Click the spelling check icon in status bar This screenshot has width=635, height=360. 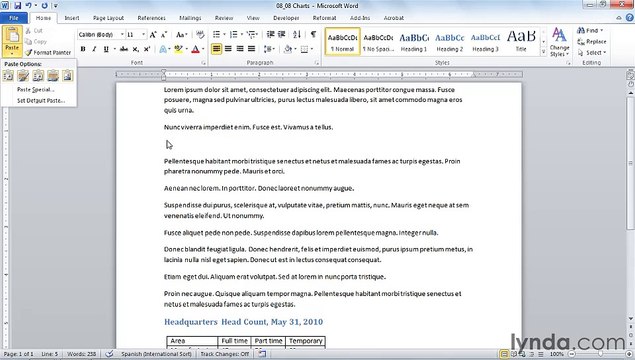(x=109, y=354)
